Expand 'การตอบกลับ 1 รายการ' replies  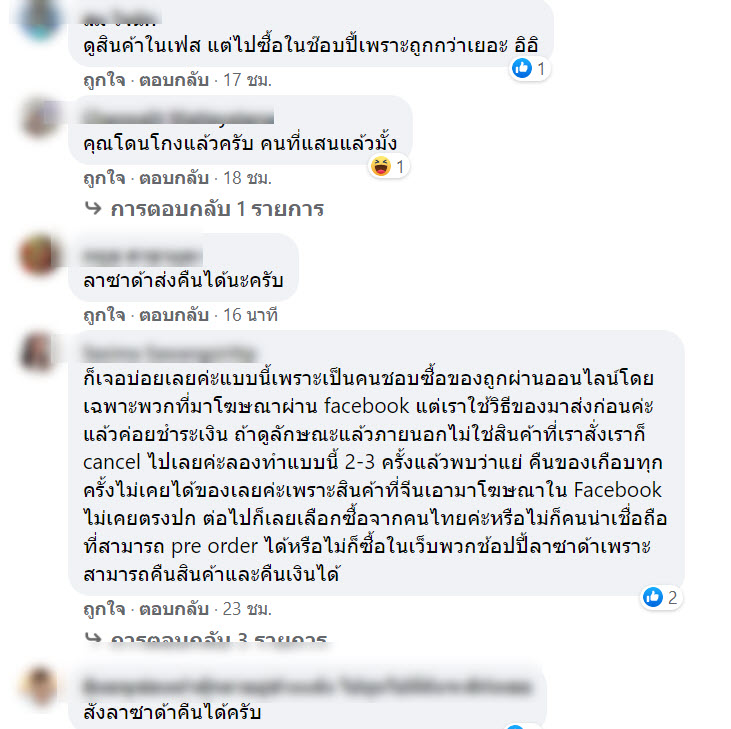(x=217, y=209)
